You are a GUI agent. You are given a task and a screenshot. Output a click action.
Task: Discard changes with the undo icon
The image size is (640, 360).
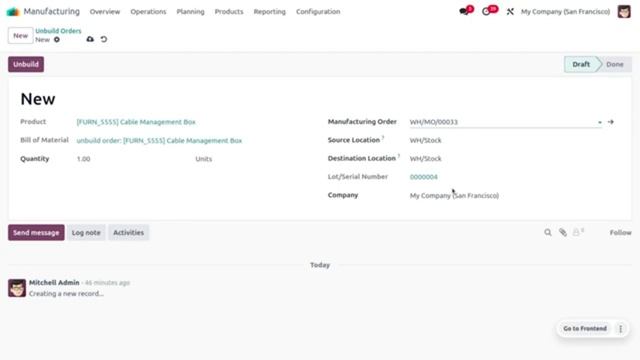pos(104,39)
